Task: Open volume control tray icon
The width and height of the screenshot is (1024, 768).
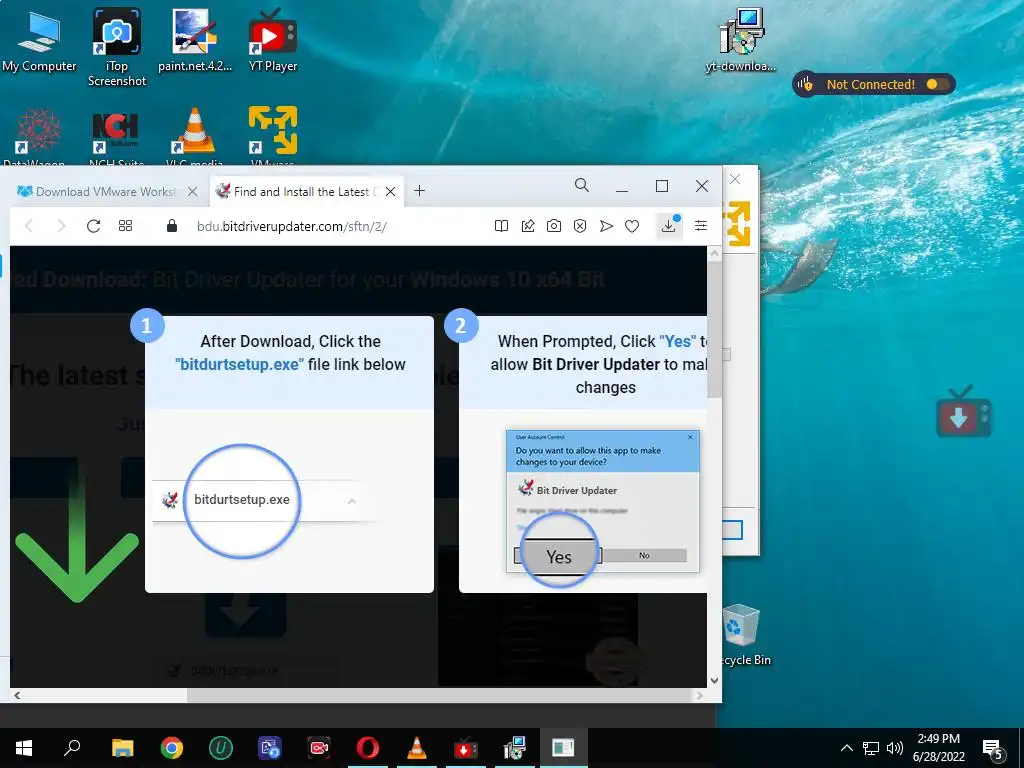Action: tap(895, 748)
